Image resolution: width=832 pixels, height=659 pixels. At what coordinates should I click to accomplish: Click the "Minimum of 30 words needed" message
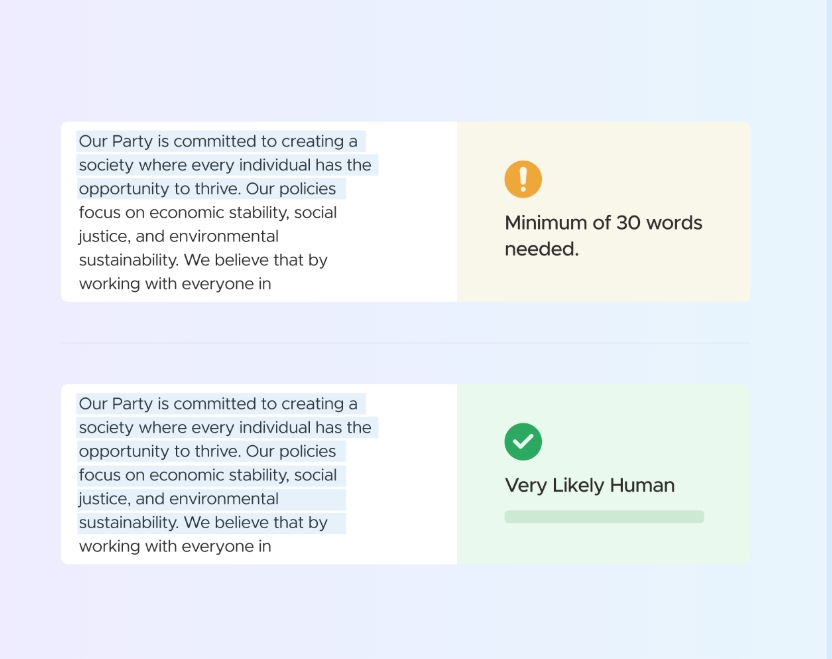pyautogui.click(x=603, y=236)
